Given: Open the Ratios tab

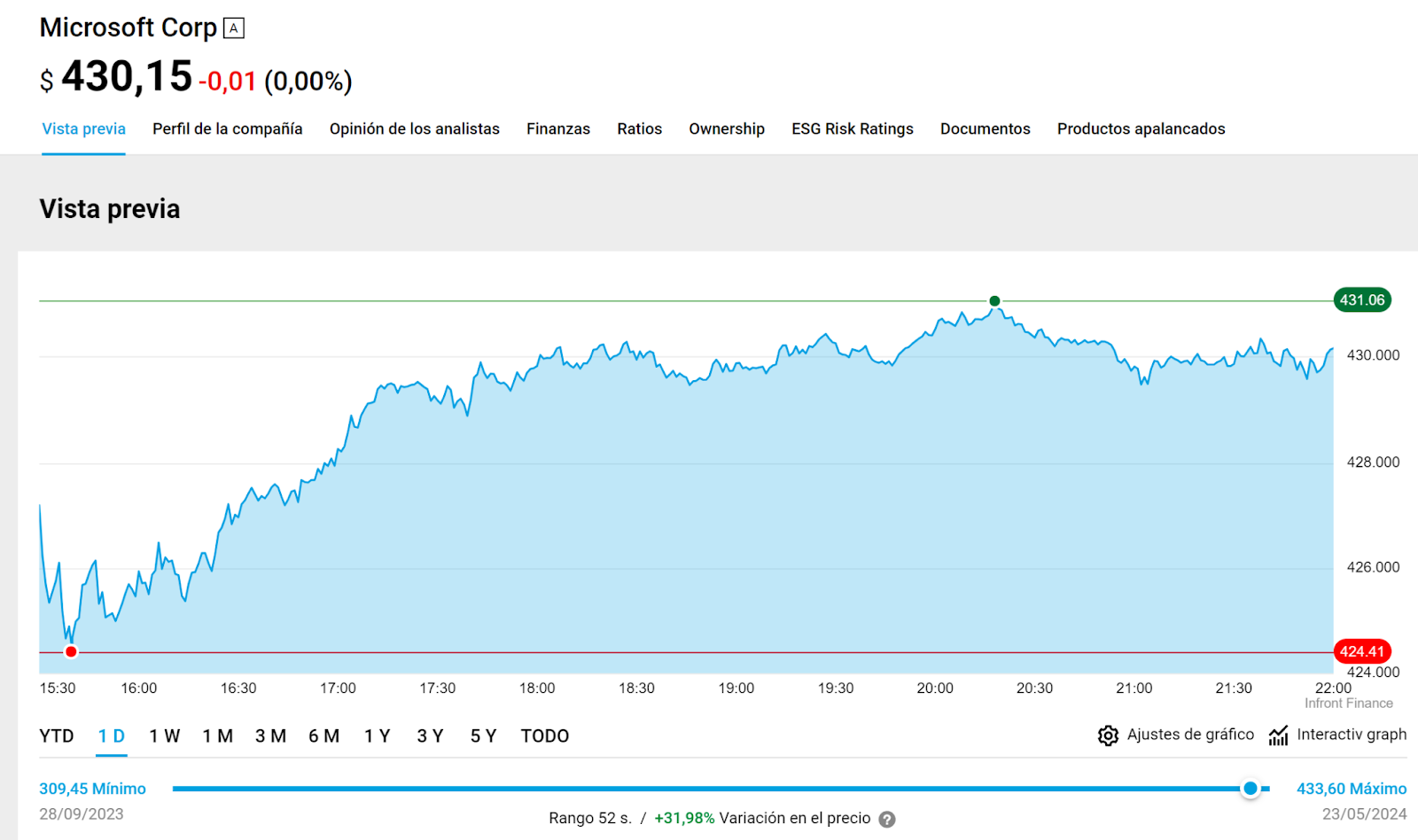Looking at the screenshot, I should (x=640, y=128).
